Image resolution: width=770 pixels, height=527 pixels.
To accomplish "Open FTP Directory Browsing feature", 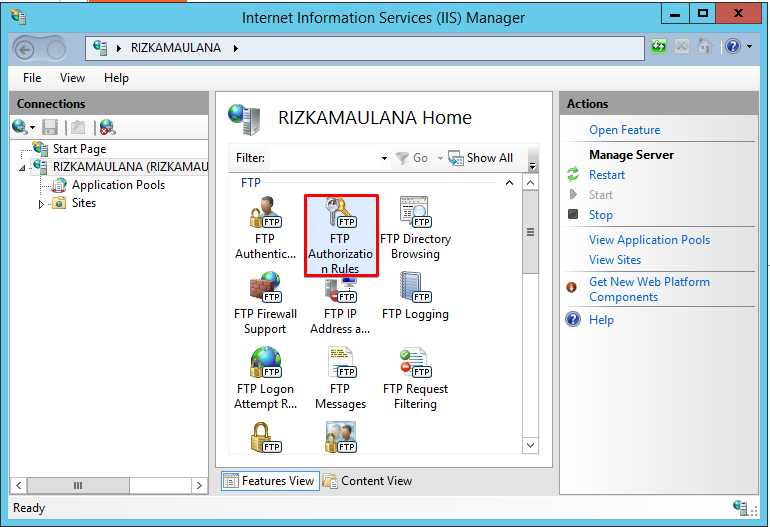I will (415, 228).
